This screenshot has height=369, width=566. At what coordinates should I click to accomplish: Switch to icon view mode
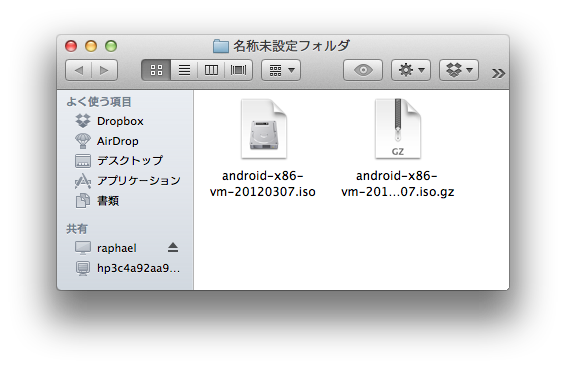tap(156, 70)
